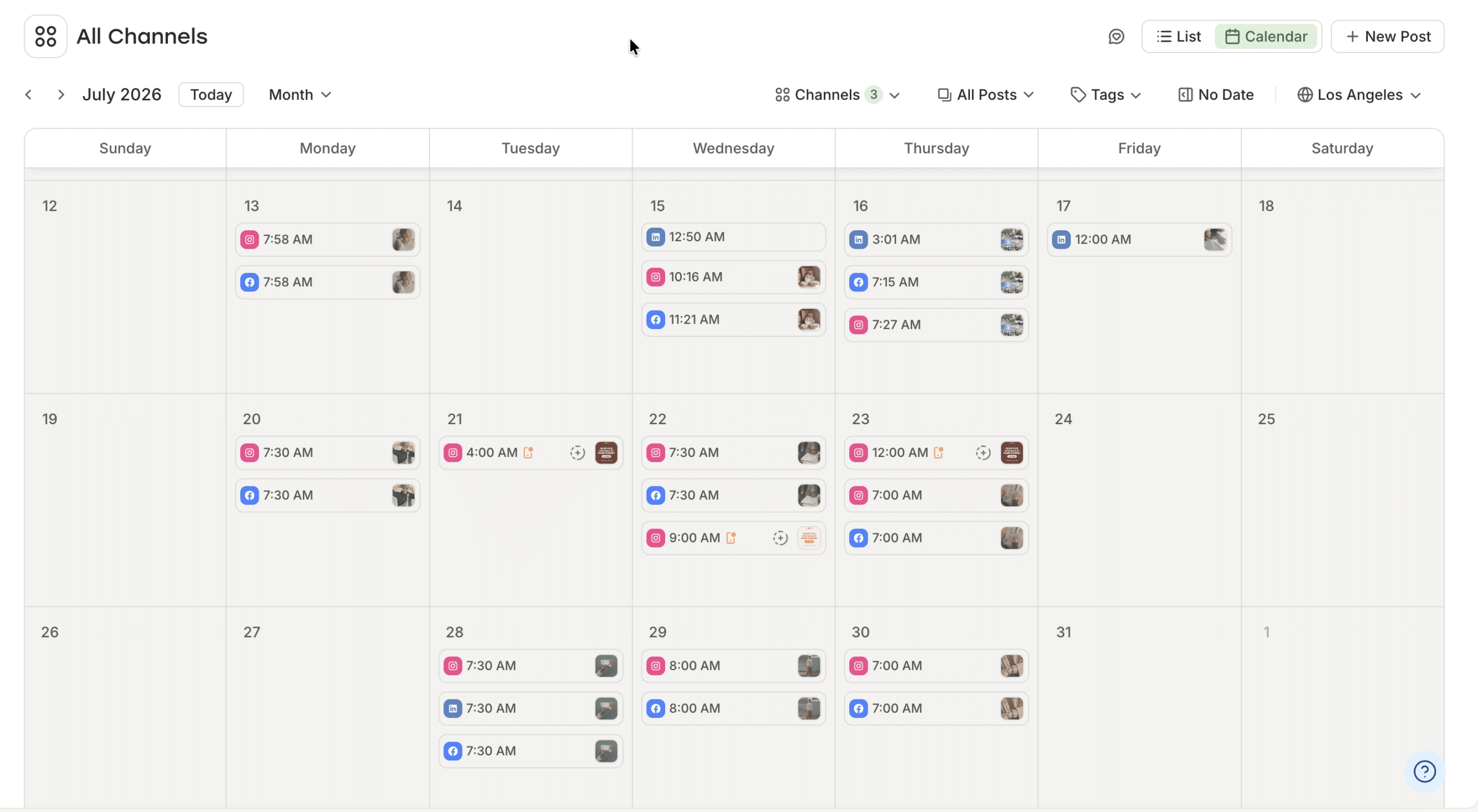1478x812 pixels.
Task: Click the dashed plus circle on 9:00 AM post
Action: [780, 538]
